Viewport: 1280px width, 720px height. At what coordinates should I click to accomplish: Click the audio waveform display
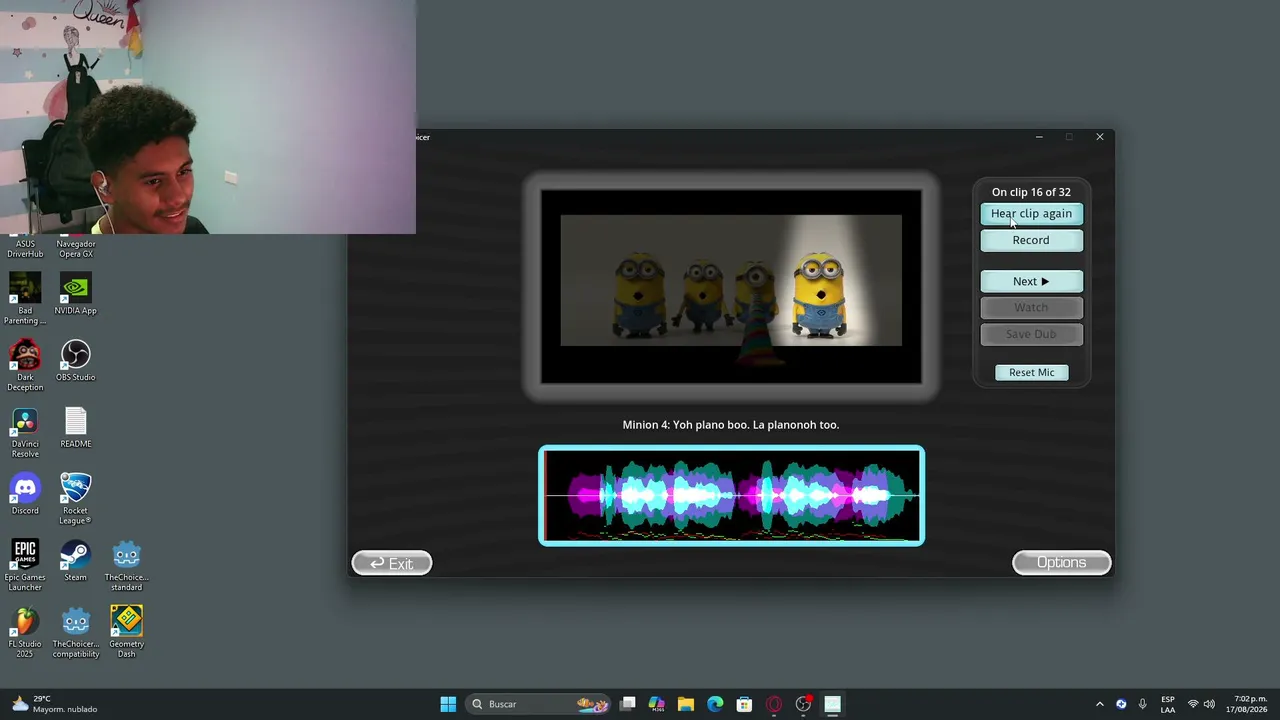(x=731, y=496)
